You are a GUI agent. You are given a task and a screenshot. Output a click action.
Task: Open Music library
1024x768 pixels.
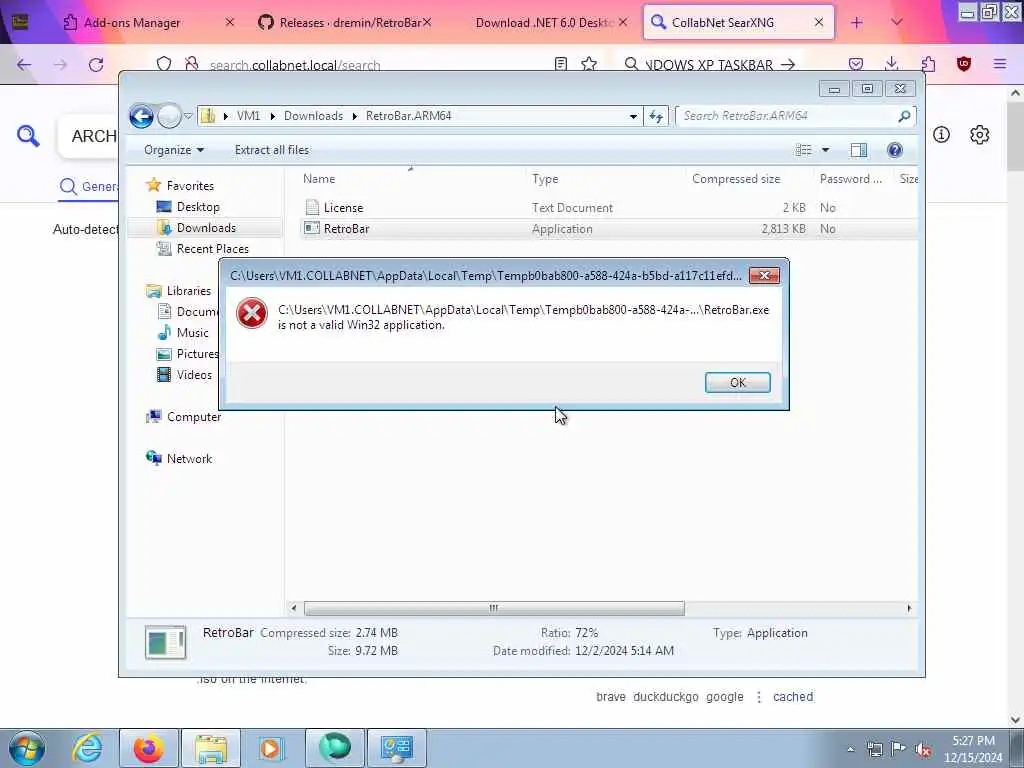click(x=192, y=332)
